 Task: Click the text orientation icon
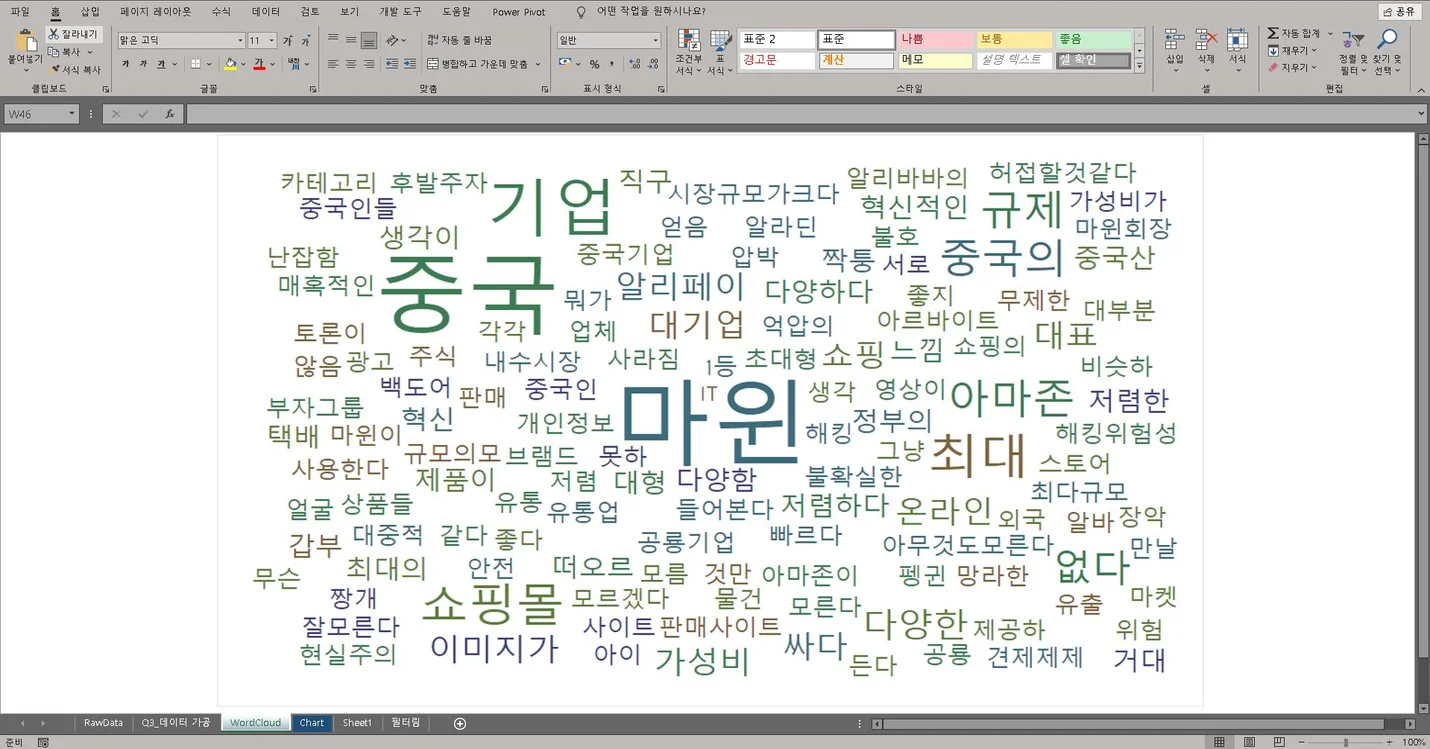pyautogui.click(x=393, y=40)
